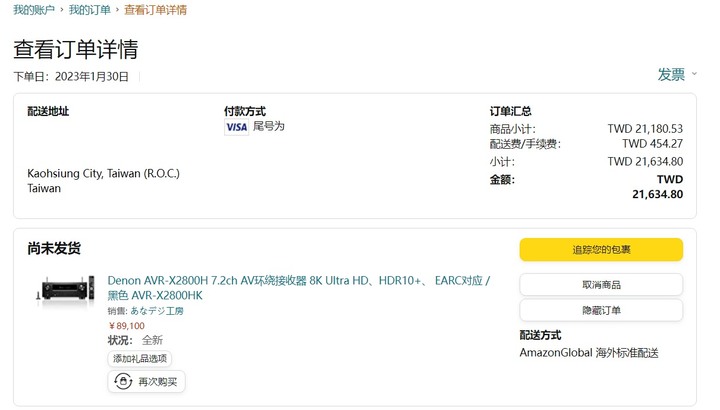This screenshot has height=410, width=720.
Task: Click the second breadcrumb separator arrow
Action: point(117,10)
